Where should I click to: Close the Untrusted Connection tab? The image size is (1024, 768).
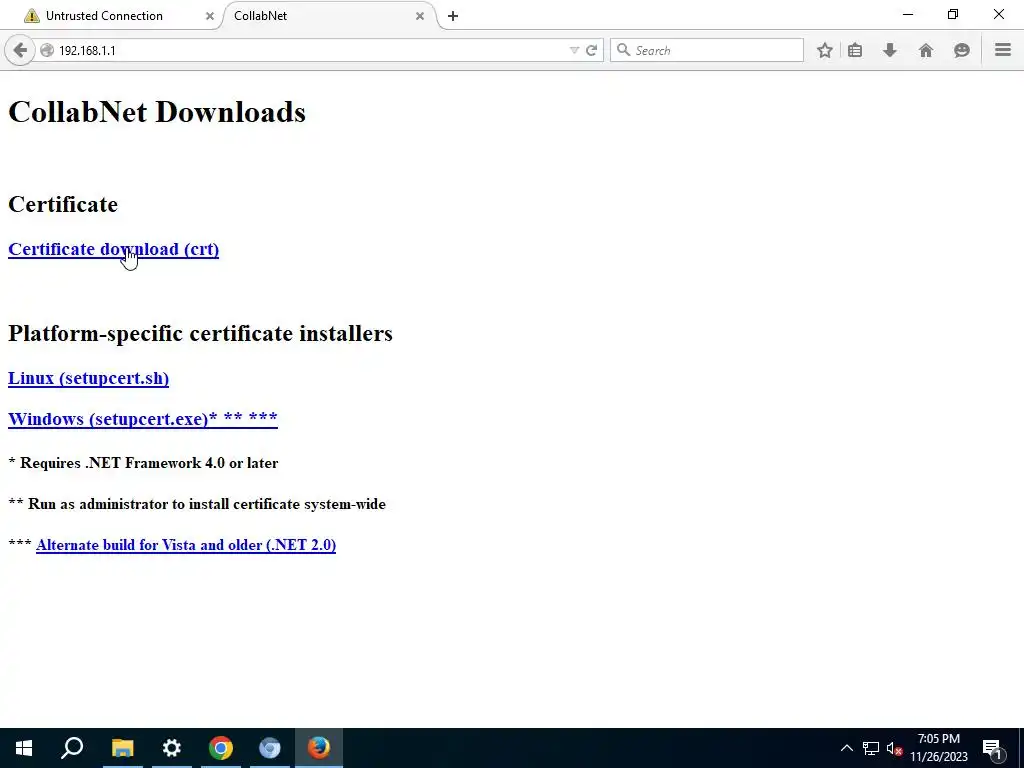(x=210, y=16)
